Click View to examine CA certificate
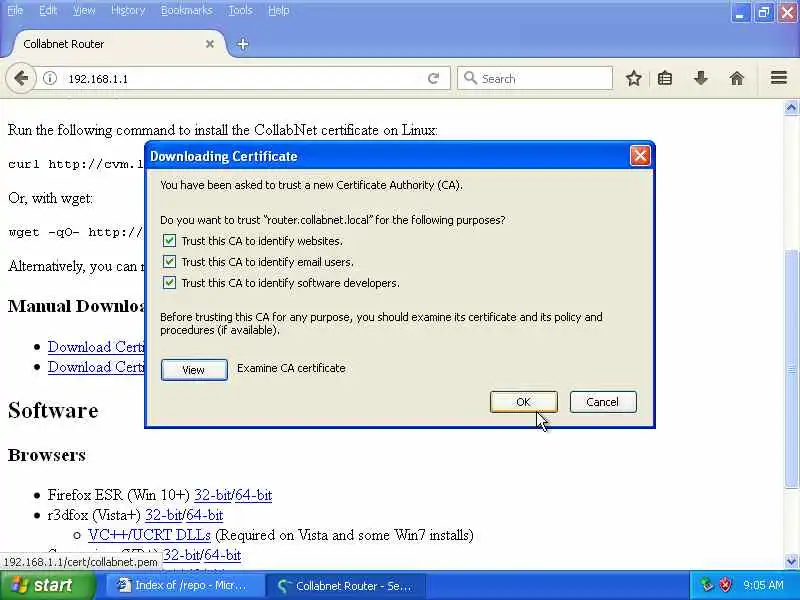Screen dimensions: 800x600 (194, 370)
